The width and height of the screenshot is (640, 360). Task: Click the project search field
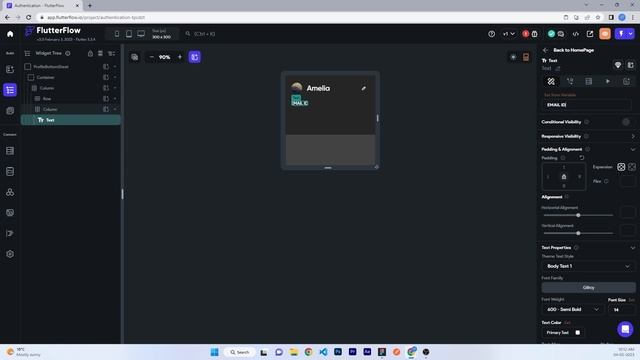click(204, 34)
